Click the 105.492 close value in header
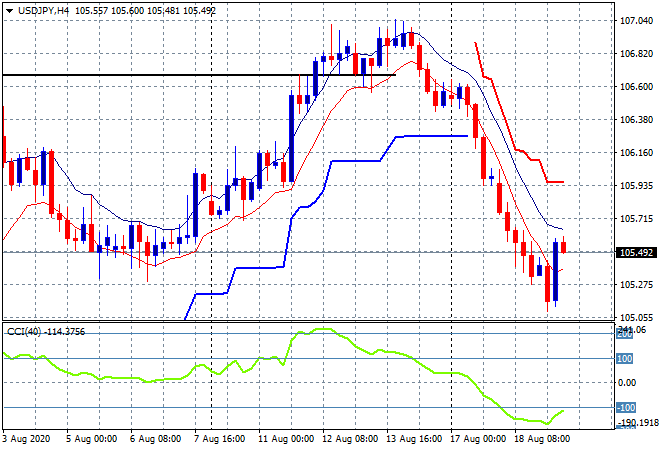The image size is (660, 450). coord(199,11)
